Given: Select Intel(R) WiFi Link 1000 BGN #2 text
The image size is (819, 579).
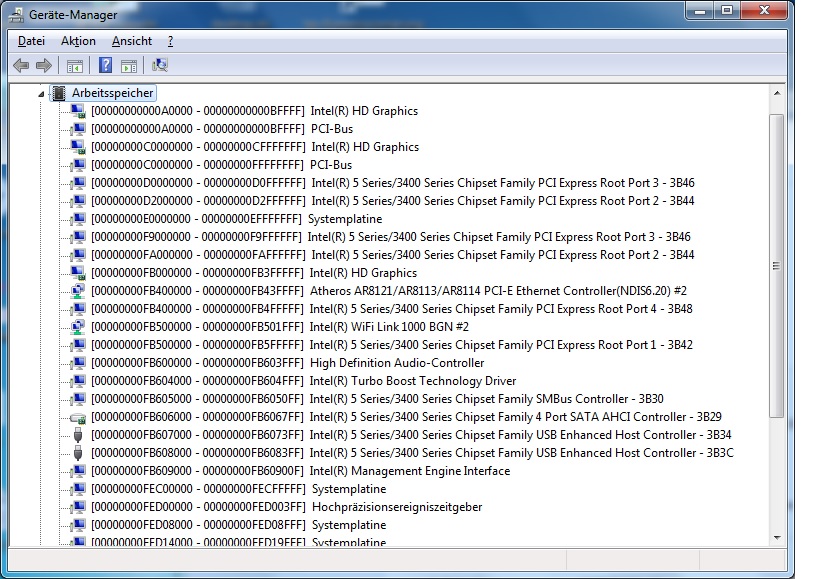Looking at the screenshot, I should click(389, 327).
